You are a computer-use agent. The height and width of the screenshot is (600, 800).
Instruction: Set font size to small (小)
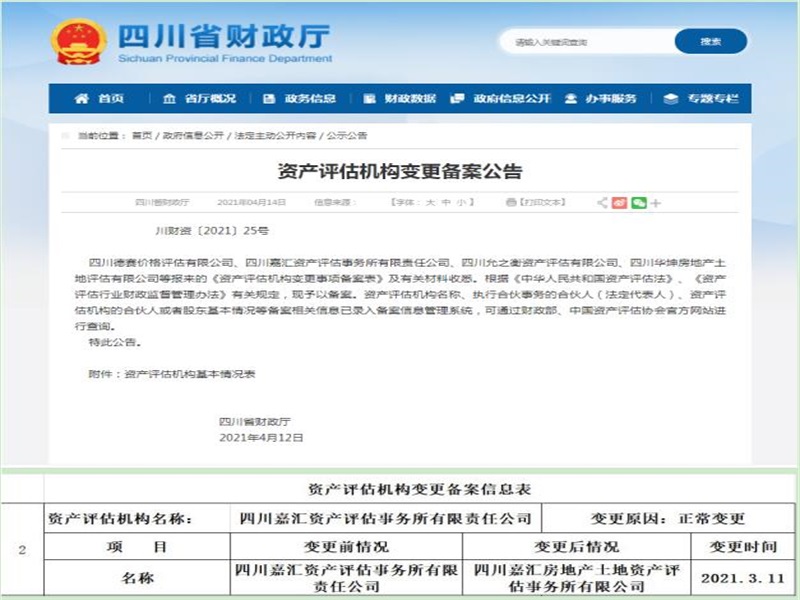460,202
